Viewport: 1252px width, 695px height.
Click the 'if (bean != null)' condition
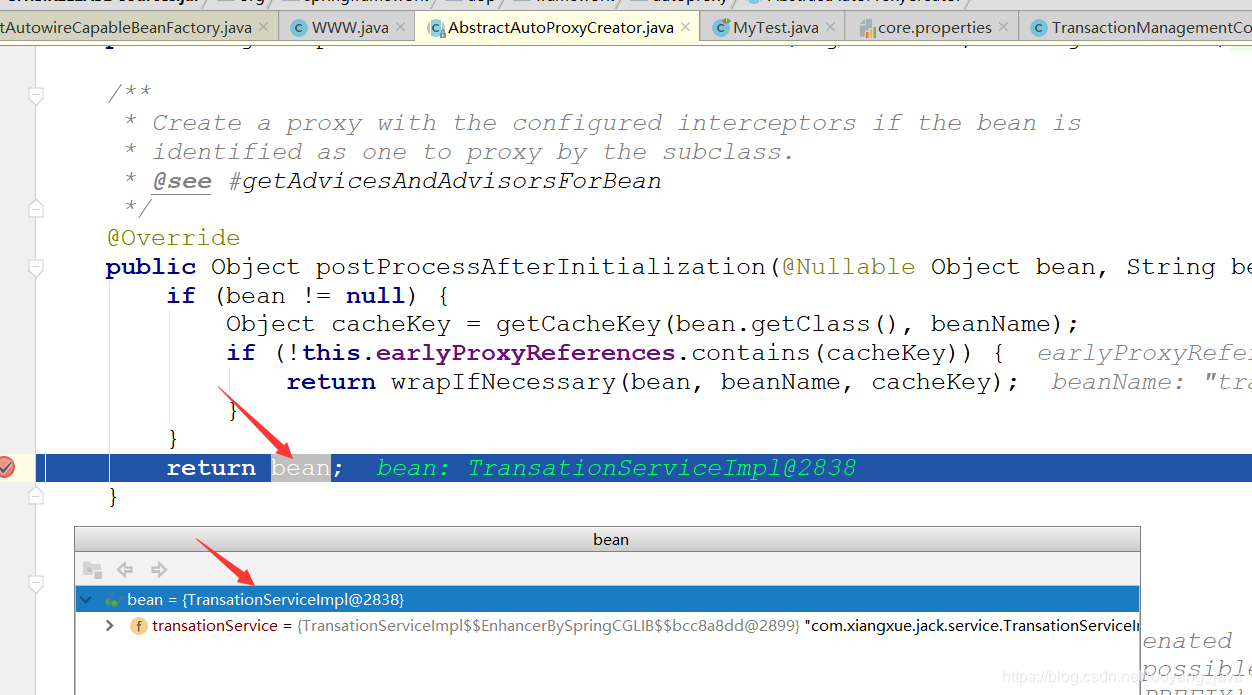(308, 296)
